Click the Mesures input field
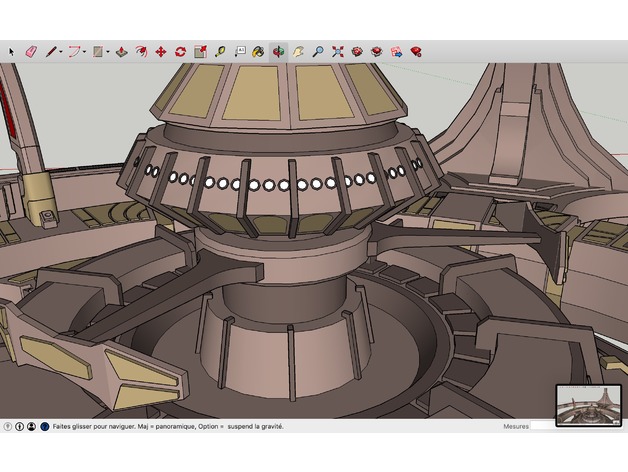Screen dimensions: 628x472 click(545, 426)
